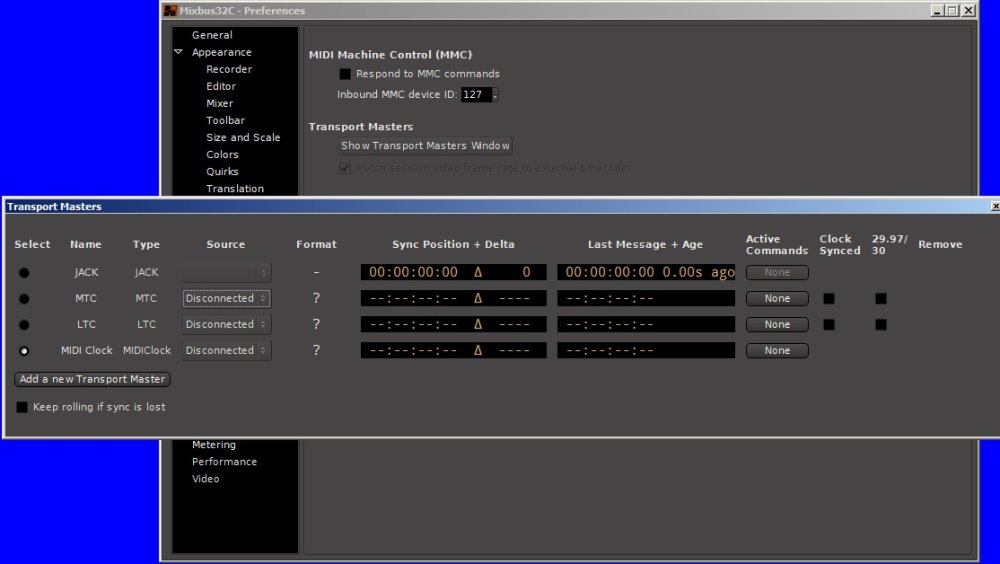The image size is (1000, 564).
Task: Minimize the Preferences window
Action: 937,11
